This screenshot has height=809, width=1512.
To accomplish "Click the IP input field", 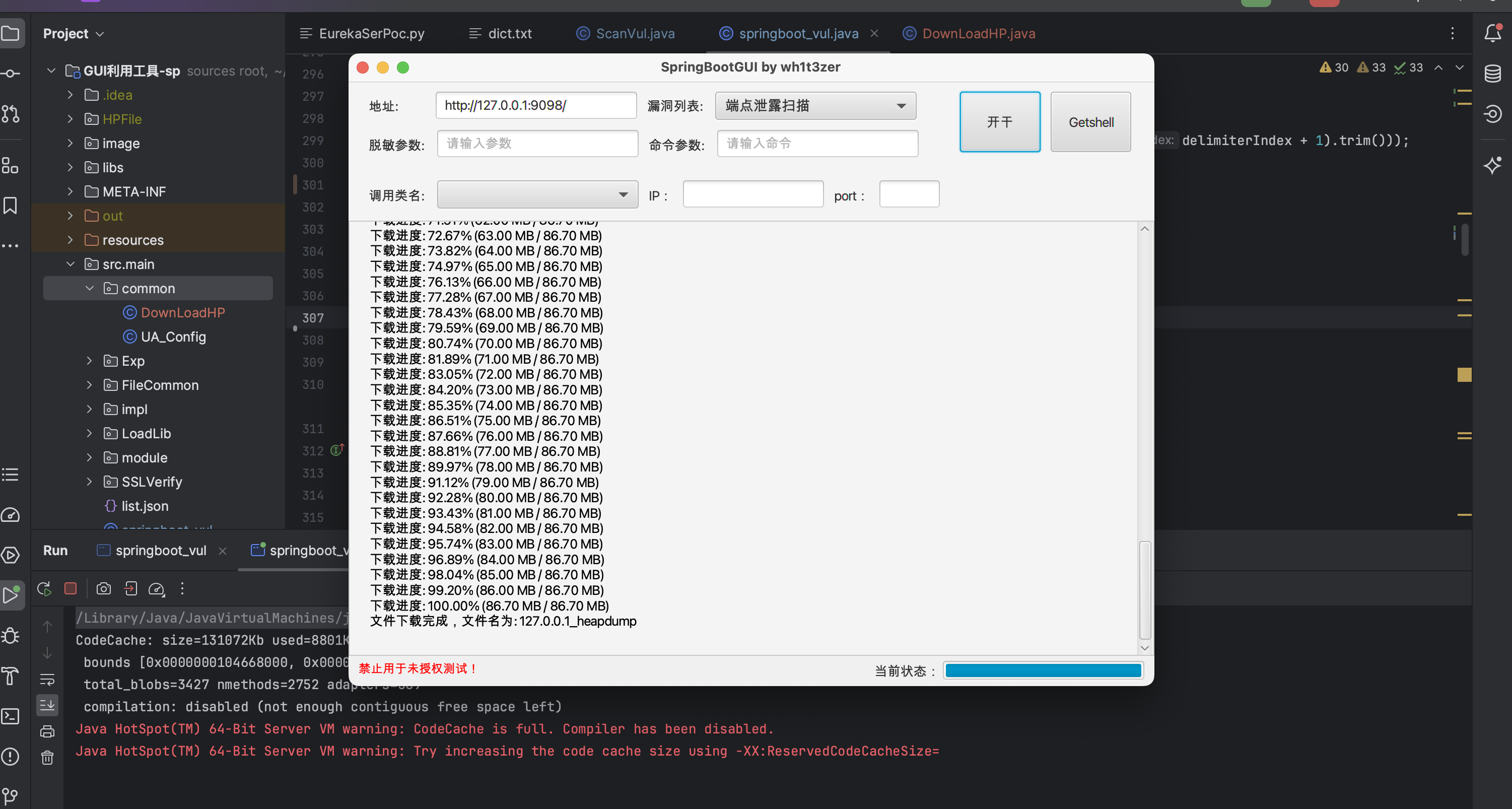I will [752, 194].
